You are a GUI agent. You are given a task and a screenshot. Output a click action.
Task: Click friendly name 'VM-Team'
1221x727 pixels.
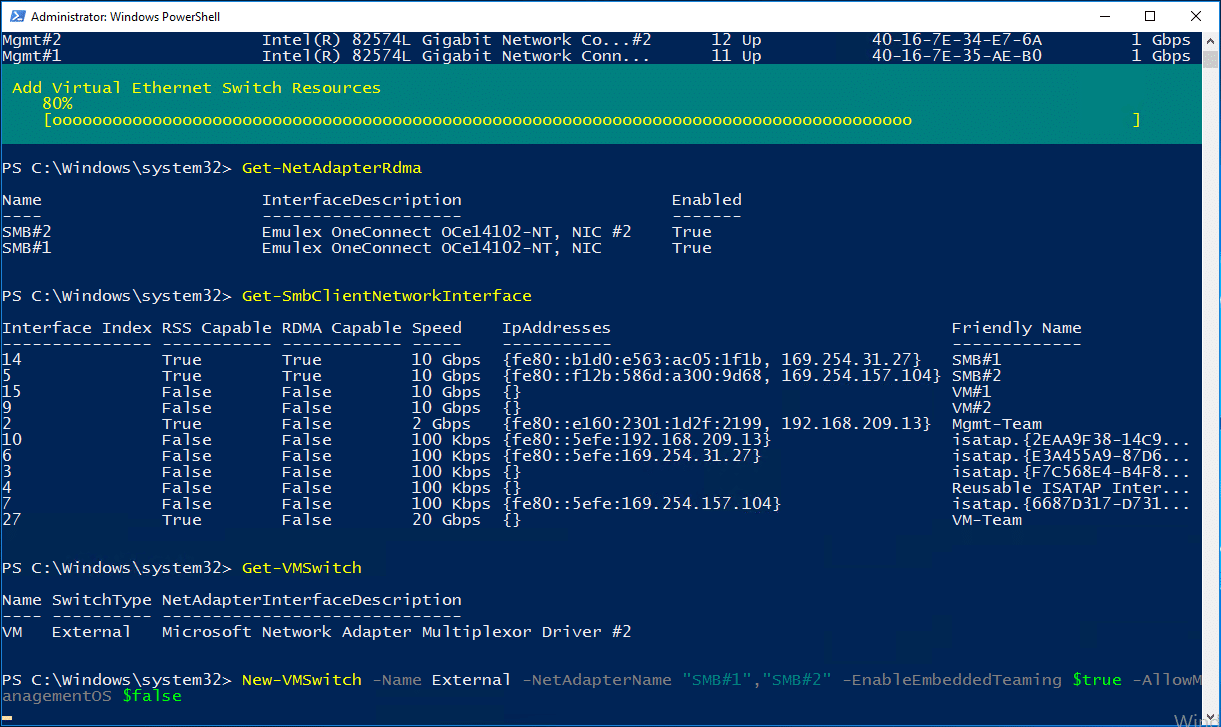[x=987, y=520]
